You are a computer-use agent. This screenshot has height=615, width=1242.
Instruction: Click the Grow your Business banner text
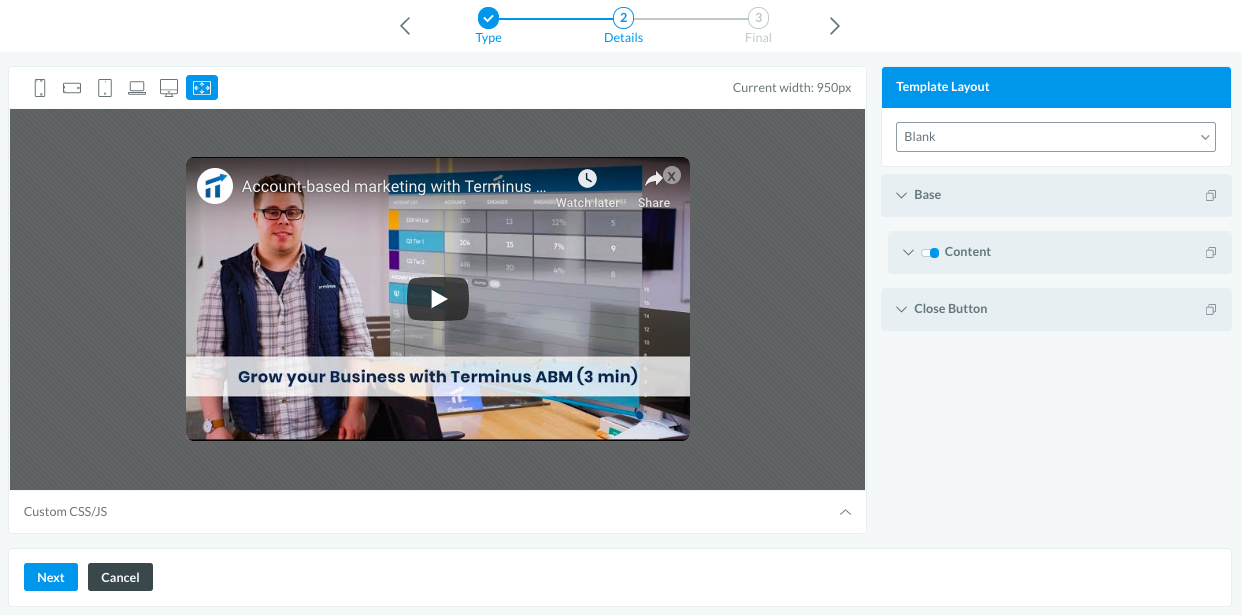point(438,377)
